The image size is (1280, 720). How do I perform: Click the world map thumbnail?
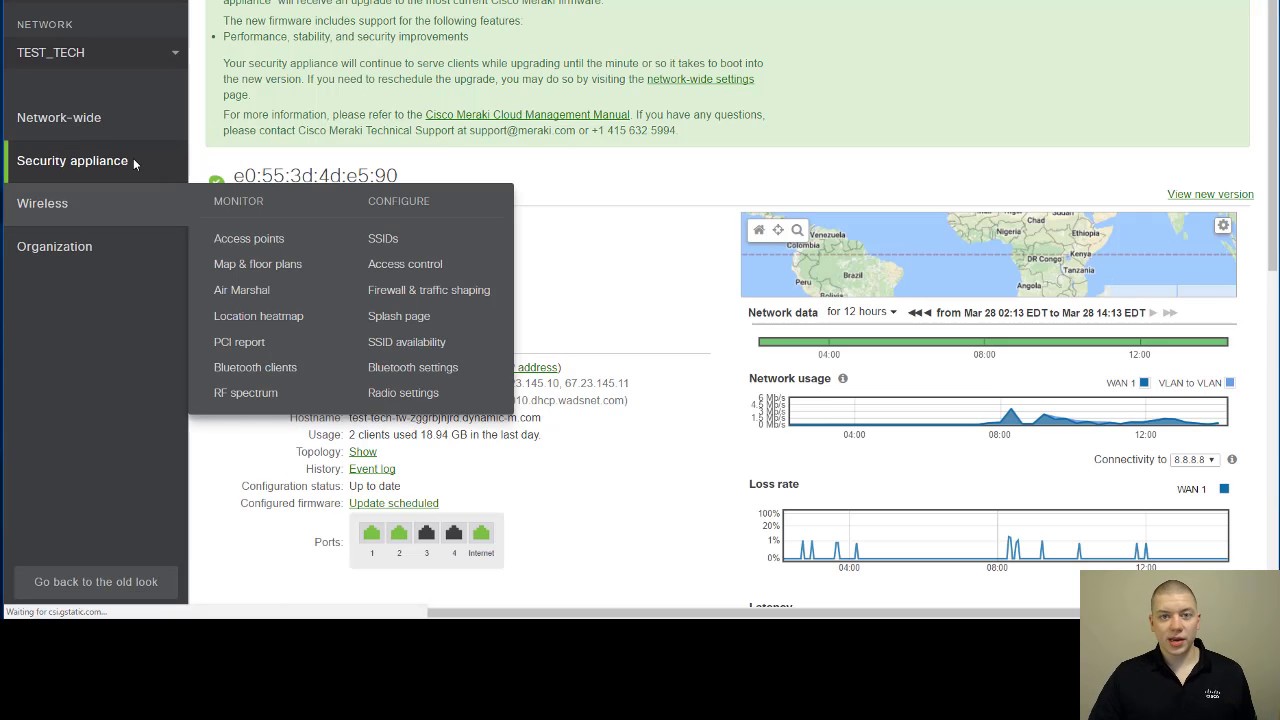click(x=988, y=255)
